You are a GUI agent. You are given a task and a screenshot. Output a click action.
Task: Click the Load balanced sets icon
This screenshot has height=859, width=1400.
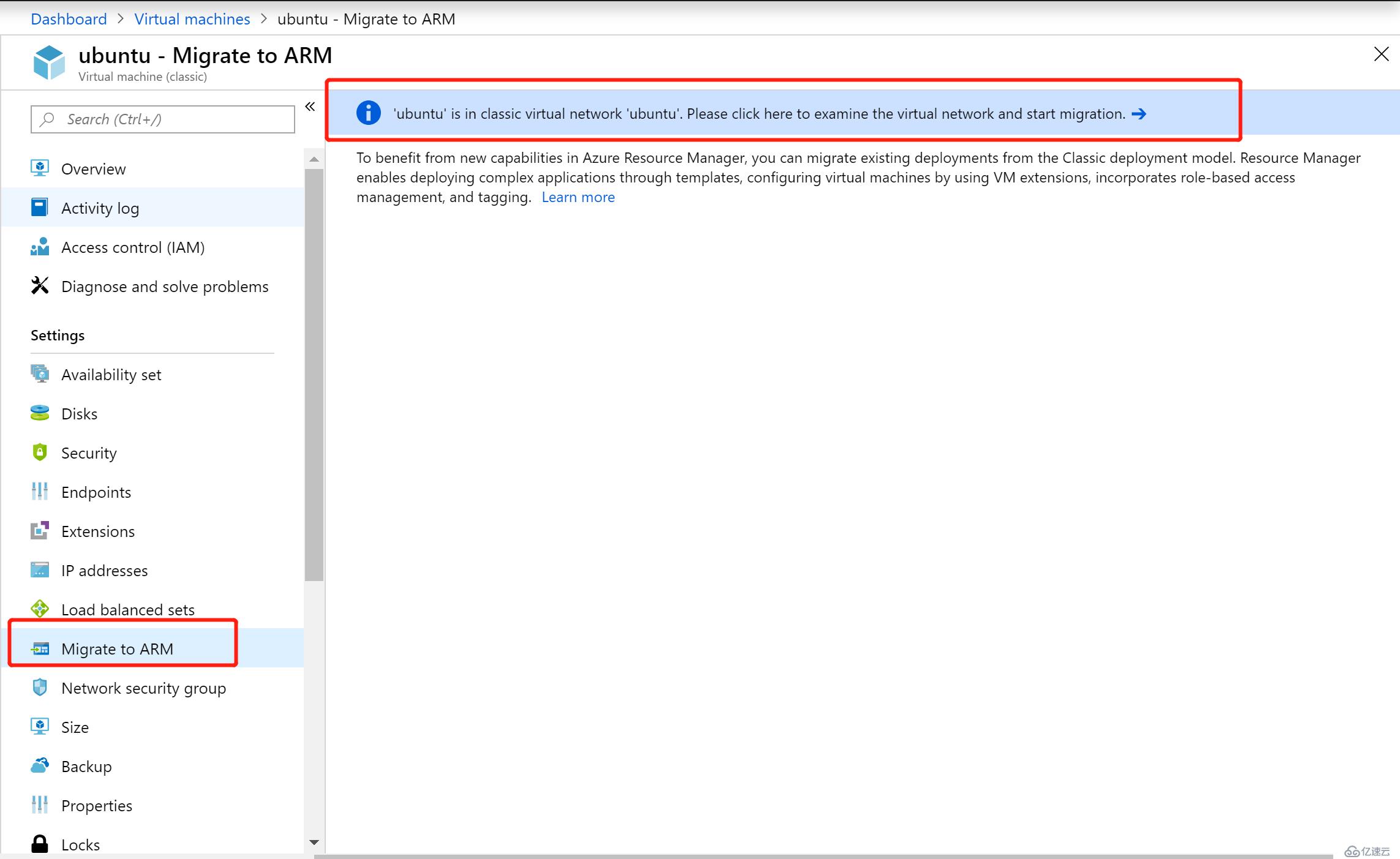point(40,609)
